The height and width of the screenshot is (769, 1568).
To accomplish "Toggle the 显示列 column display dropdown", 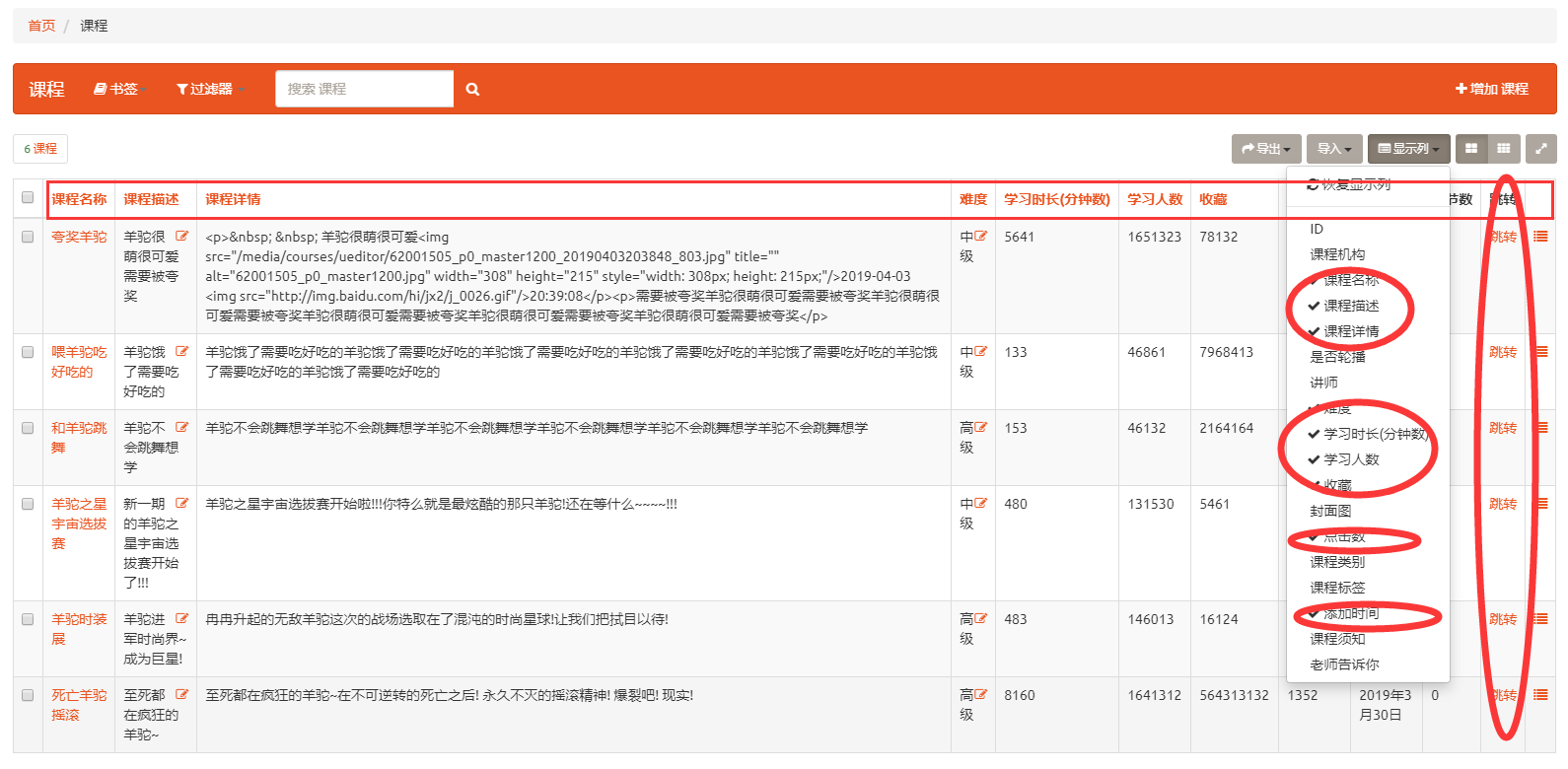I will click(x=1408, y=149).
